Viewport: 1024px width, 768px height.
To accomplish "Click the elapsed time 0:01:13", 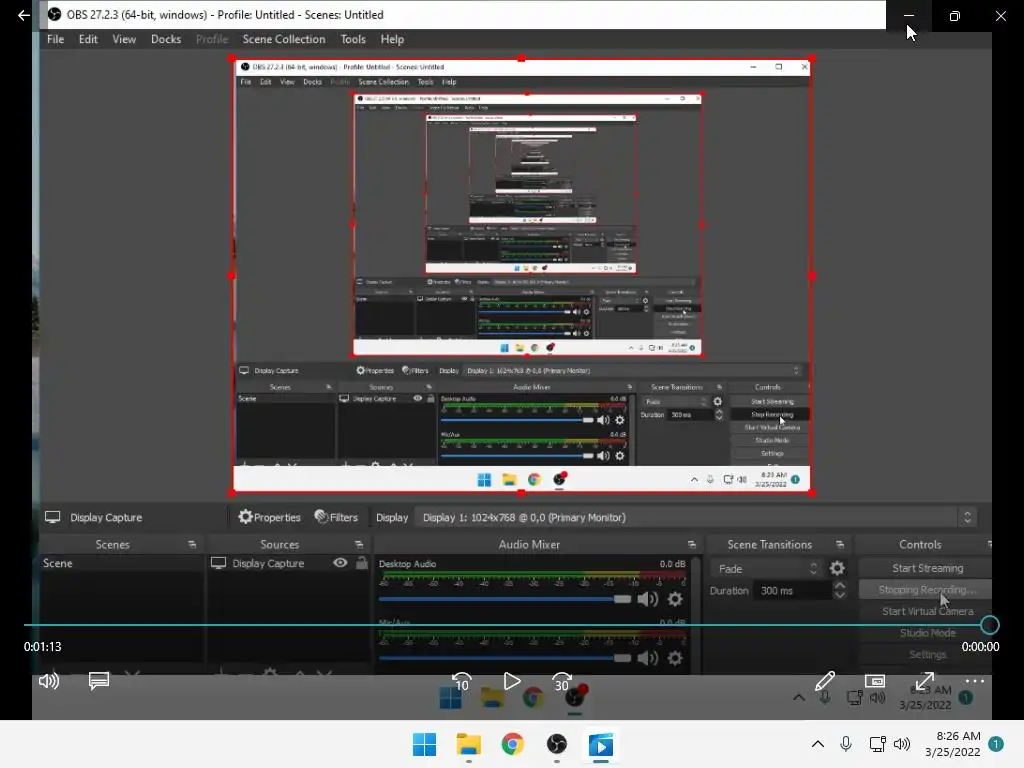I will (x=42, y=647).
